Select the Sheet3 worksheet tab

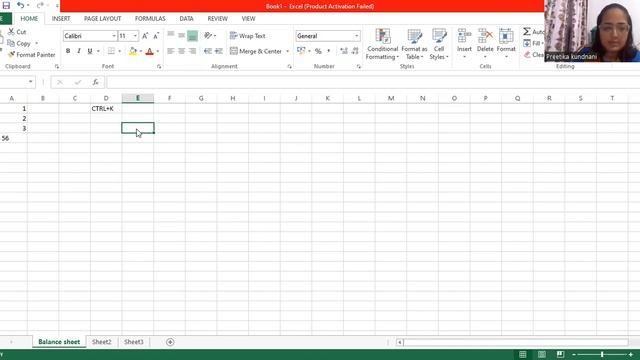coord(134,342)
